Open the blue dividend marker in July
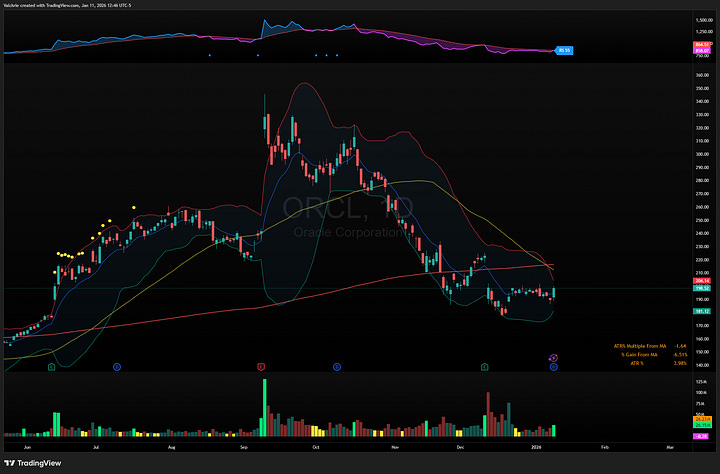This screenshot has height=474, width=720. click(x=117, y=367)
